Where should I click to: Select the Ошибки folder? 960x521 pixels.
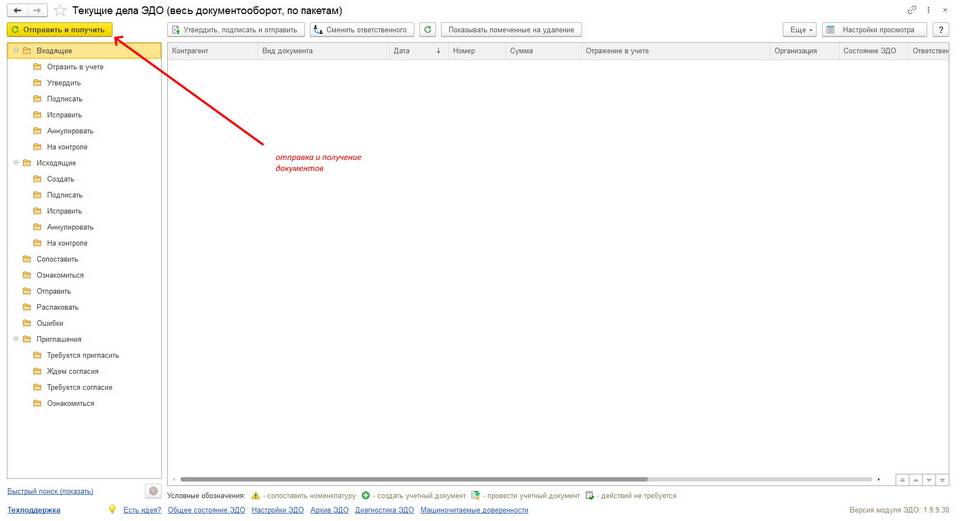pyautogui.click(x=50, y=323)
